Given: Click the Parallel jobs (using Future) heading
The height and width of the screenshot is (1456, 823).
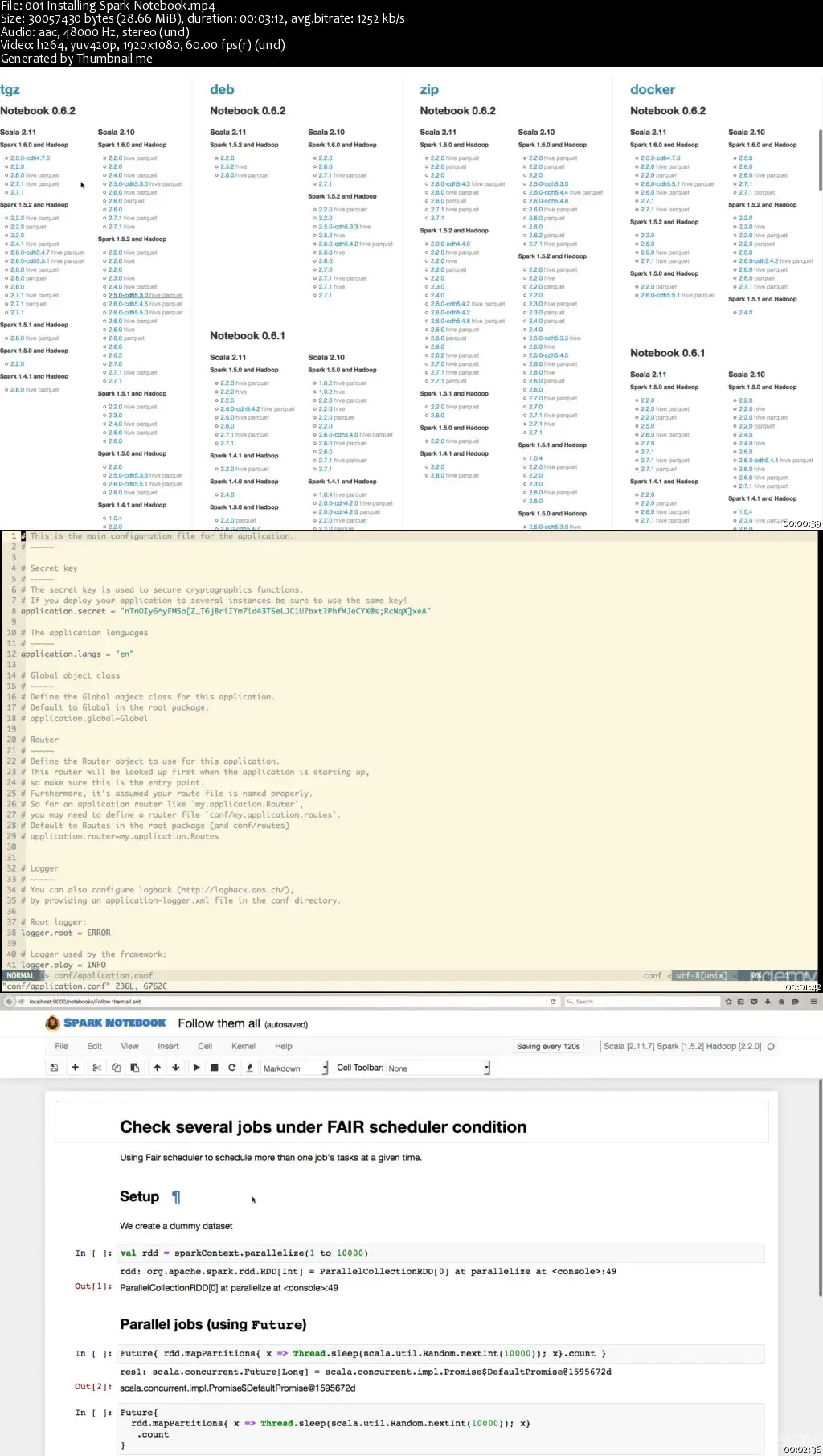Looking at the screenshot, I should [x=213, y=1325].
